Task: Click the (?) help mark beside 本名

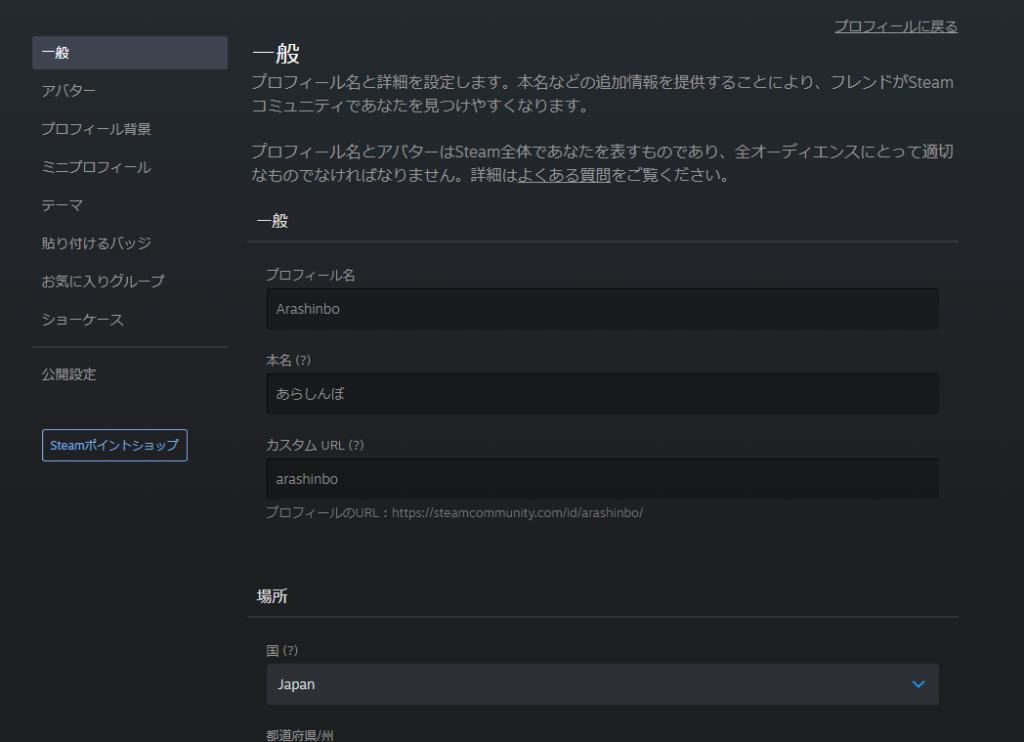Action: 305,359
